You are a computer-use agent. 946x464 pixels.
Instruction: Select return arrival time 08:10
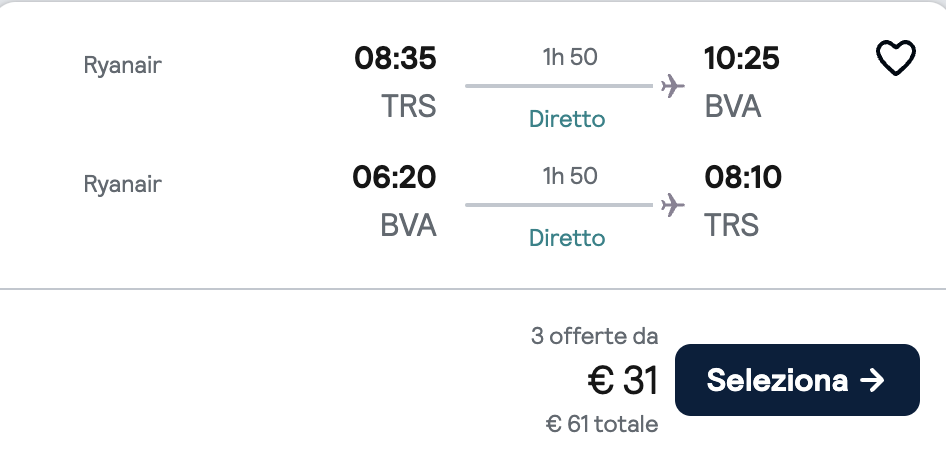[x=743, y=177]
